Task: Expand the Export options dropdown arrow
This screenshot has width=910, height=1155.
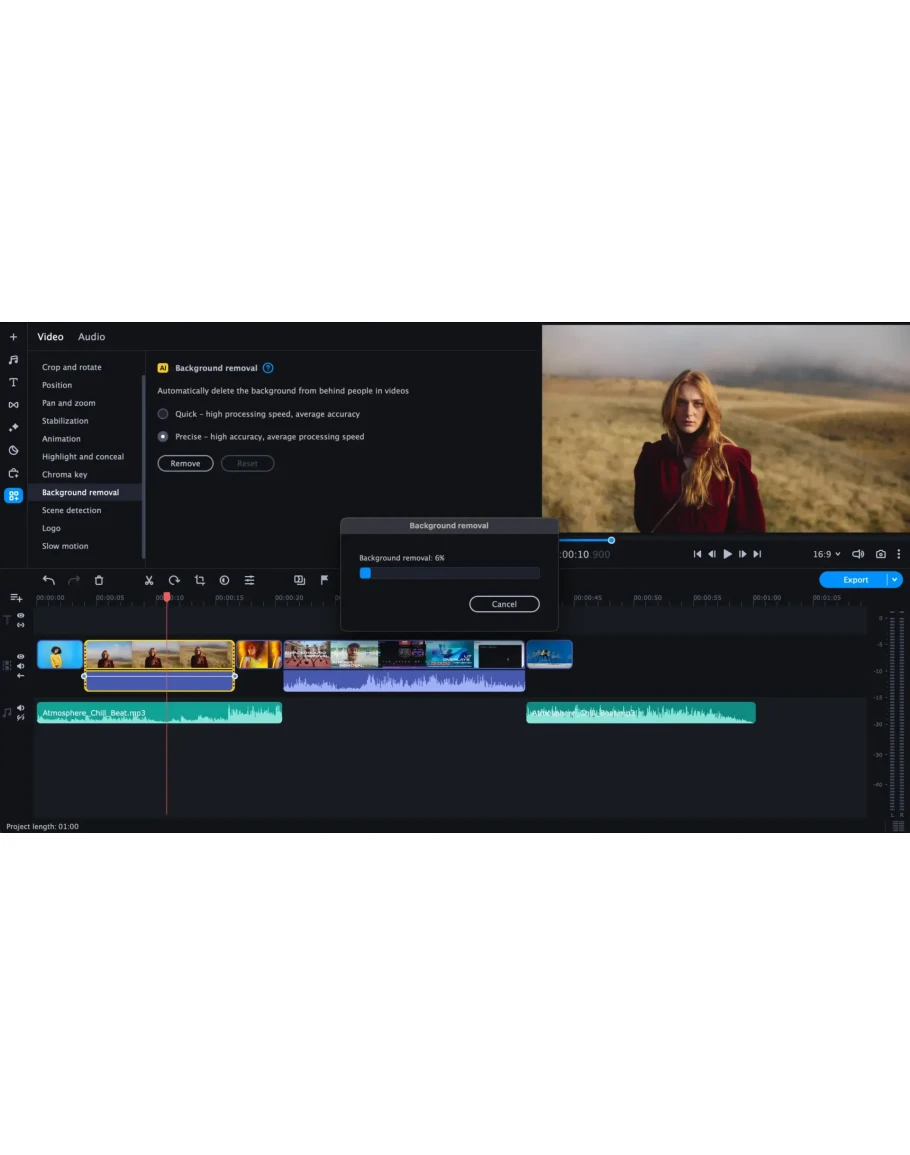Action: [x=895, y=580]
